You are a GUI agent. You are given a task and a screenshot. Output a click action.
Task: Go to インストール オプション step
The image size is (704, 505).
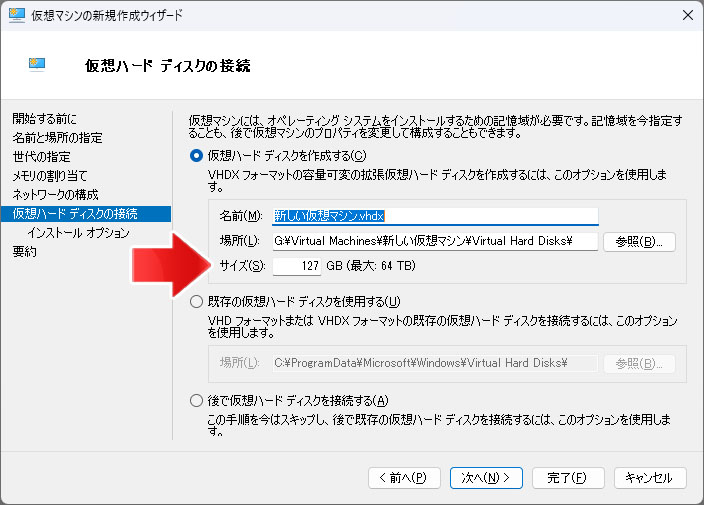pos(79,233)
